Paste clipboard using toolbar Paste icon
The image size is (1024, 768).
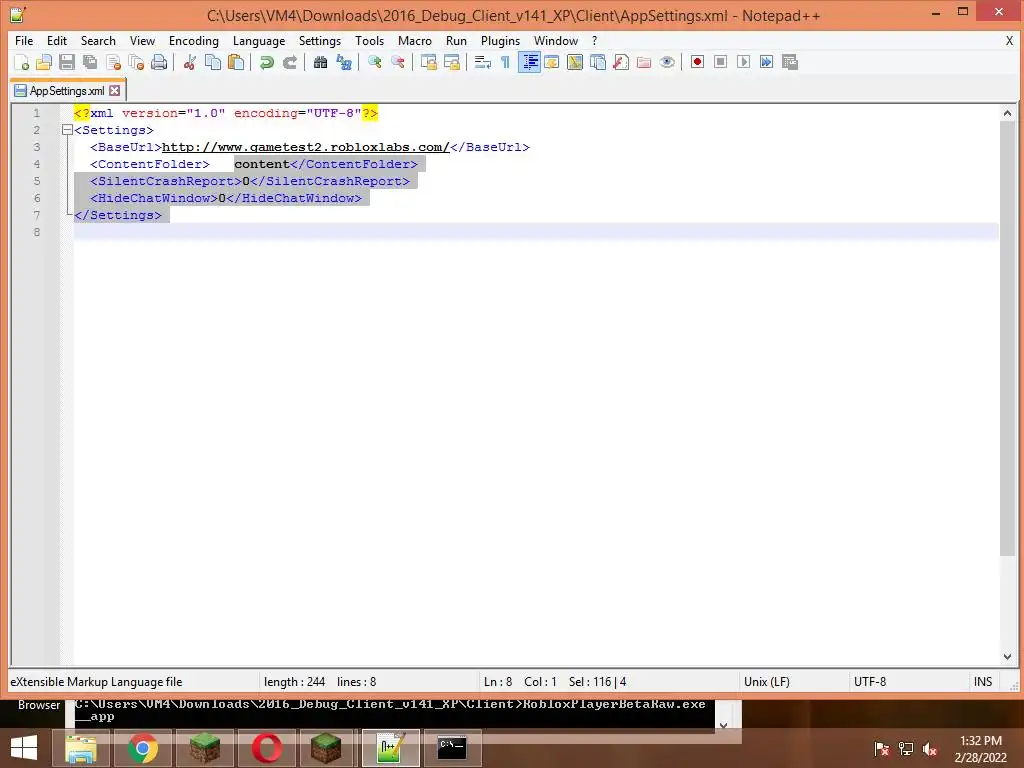pyautogui.click(x=236, y=62)
